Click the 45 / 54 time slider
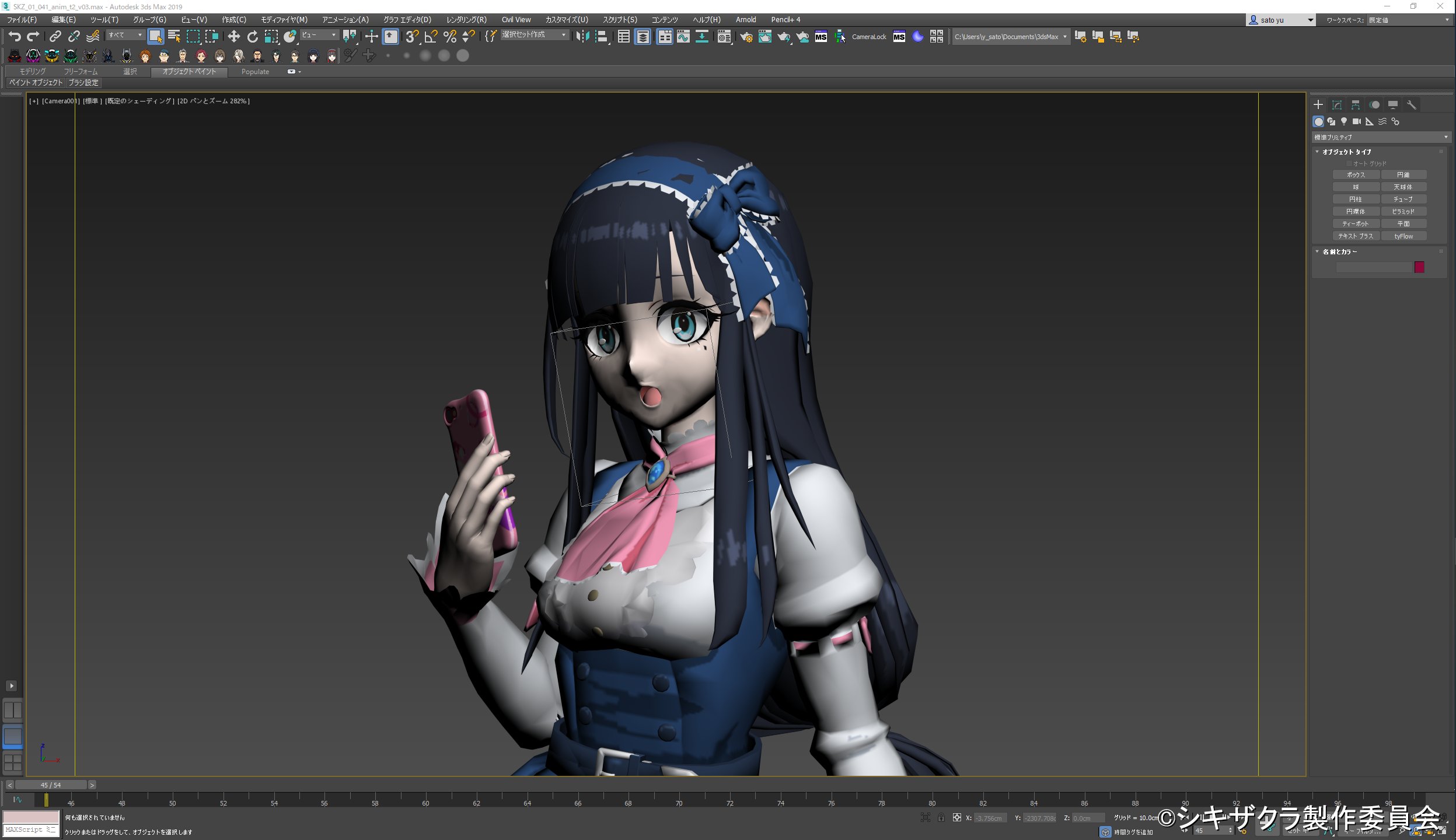Viewport: 1456px width, 840px height. pos(51,785)
